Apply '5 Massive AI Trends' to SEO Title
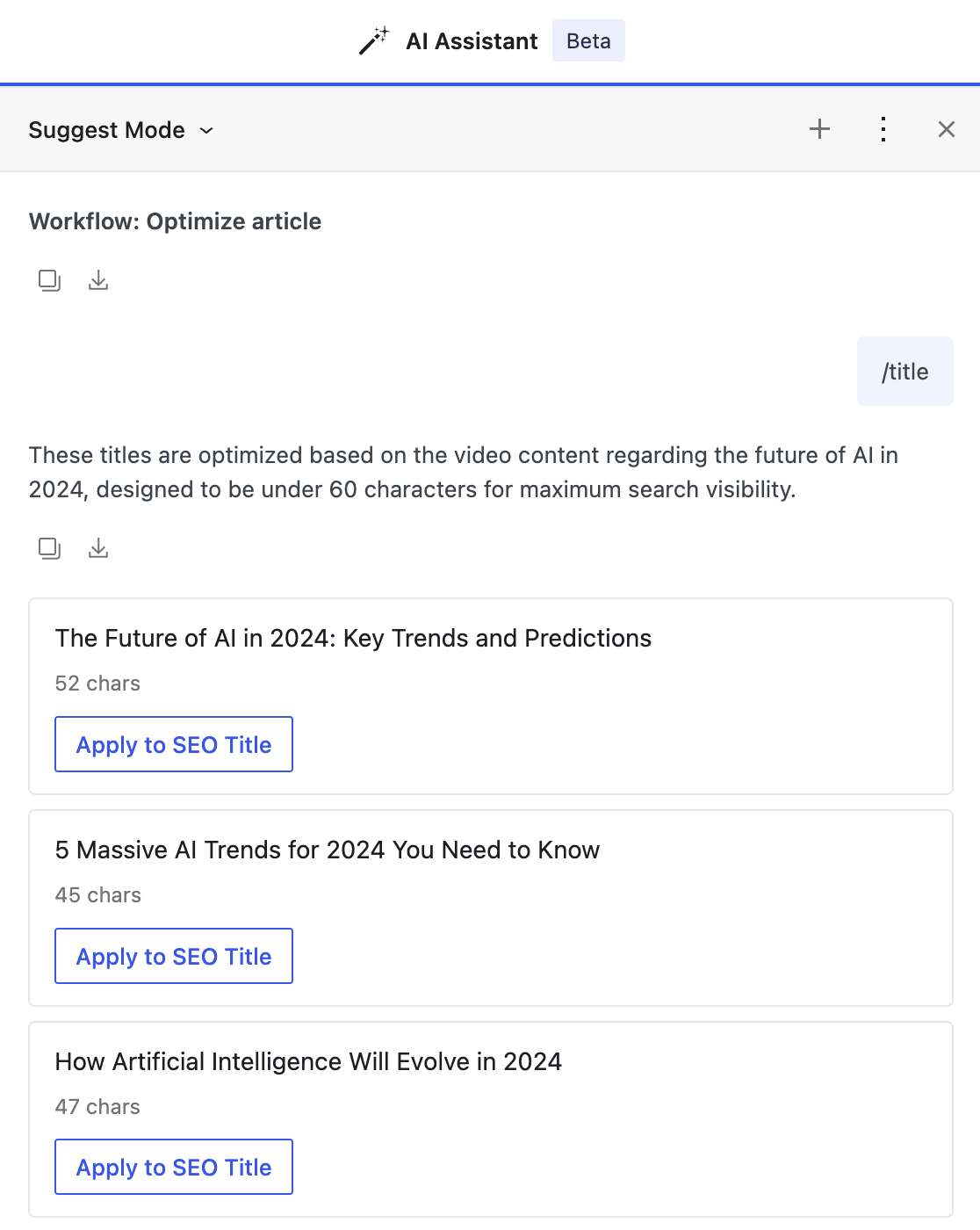The image size is (980, 1230). pos(174,956)
